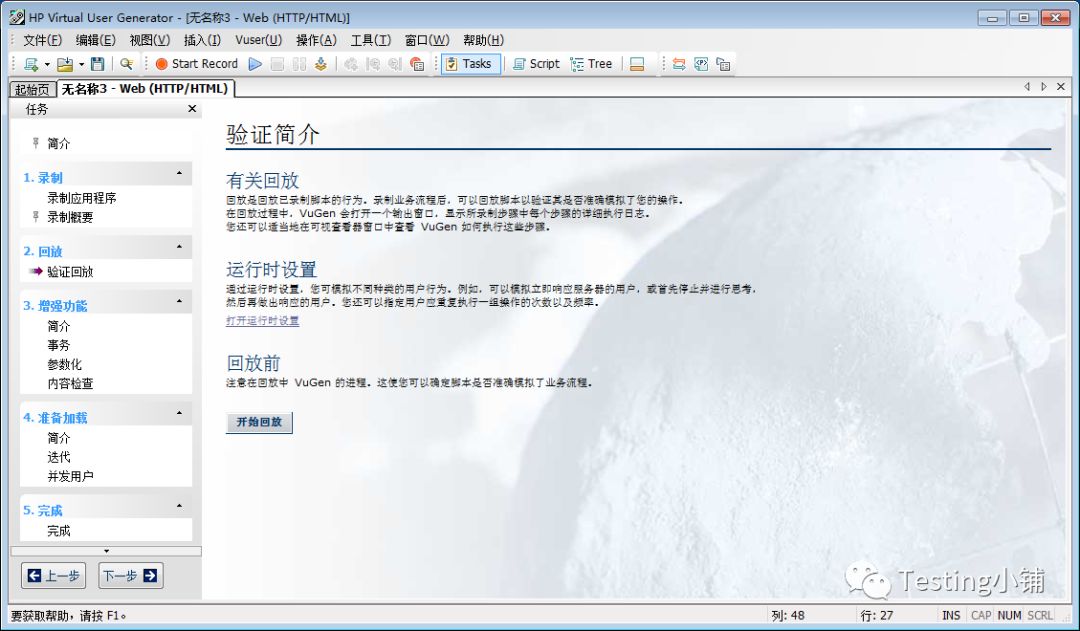Viewport: 1080px width, 631px height.
Task: Click the grey Stop square icon
Action: [x=277, y=64]
